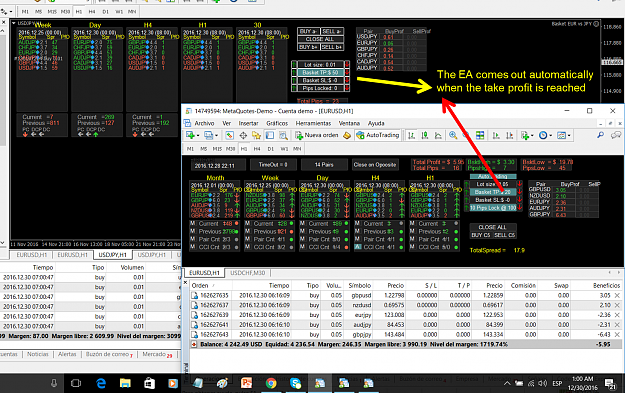Click BUY a- in back USDJPY chart
This screenshot has width=625, height=393.
pos(309,31)
